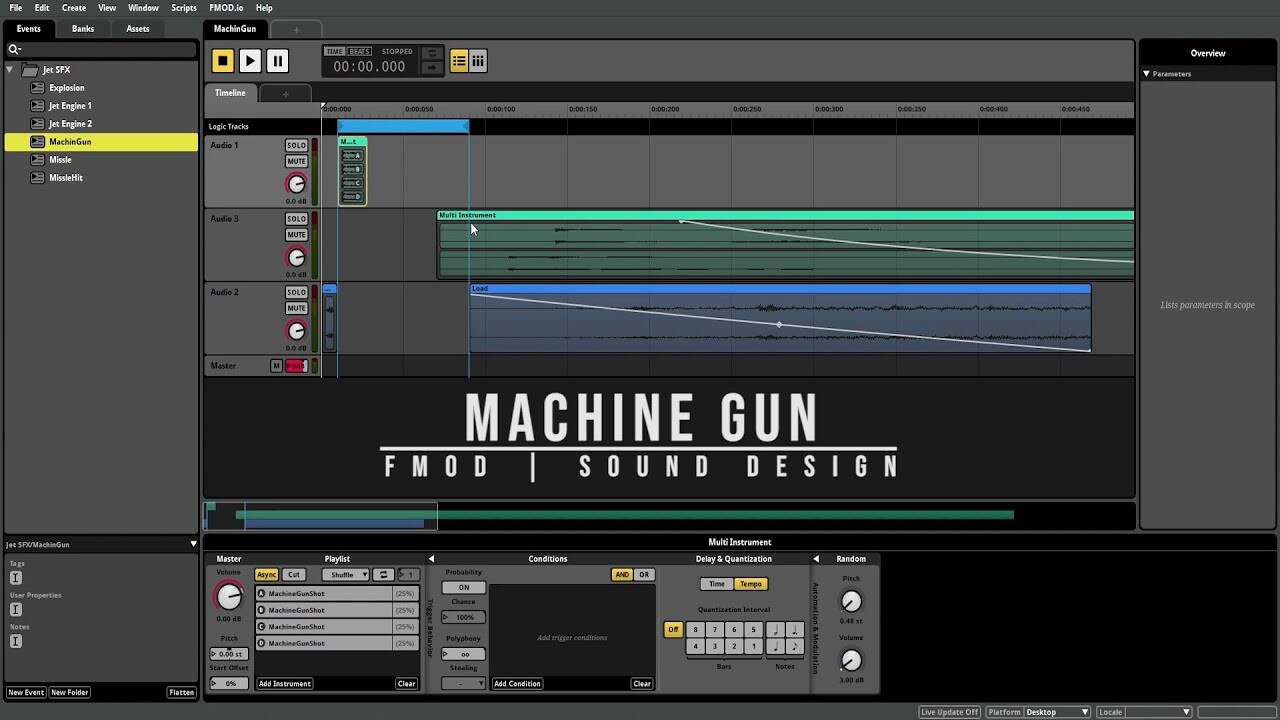Solo the Audio 1 track
Screen dimensions: 1280x720
coord(295,144)
